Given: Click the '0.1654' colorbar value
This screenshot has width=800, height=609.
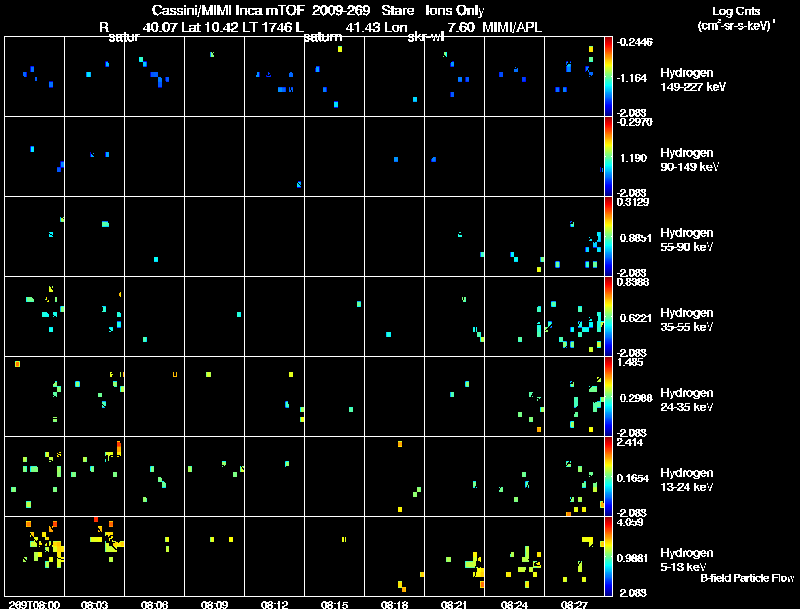Looking at the screenshot, I should [633, 478].
